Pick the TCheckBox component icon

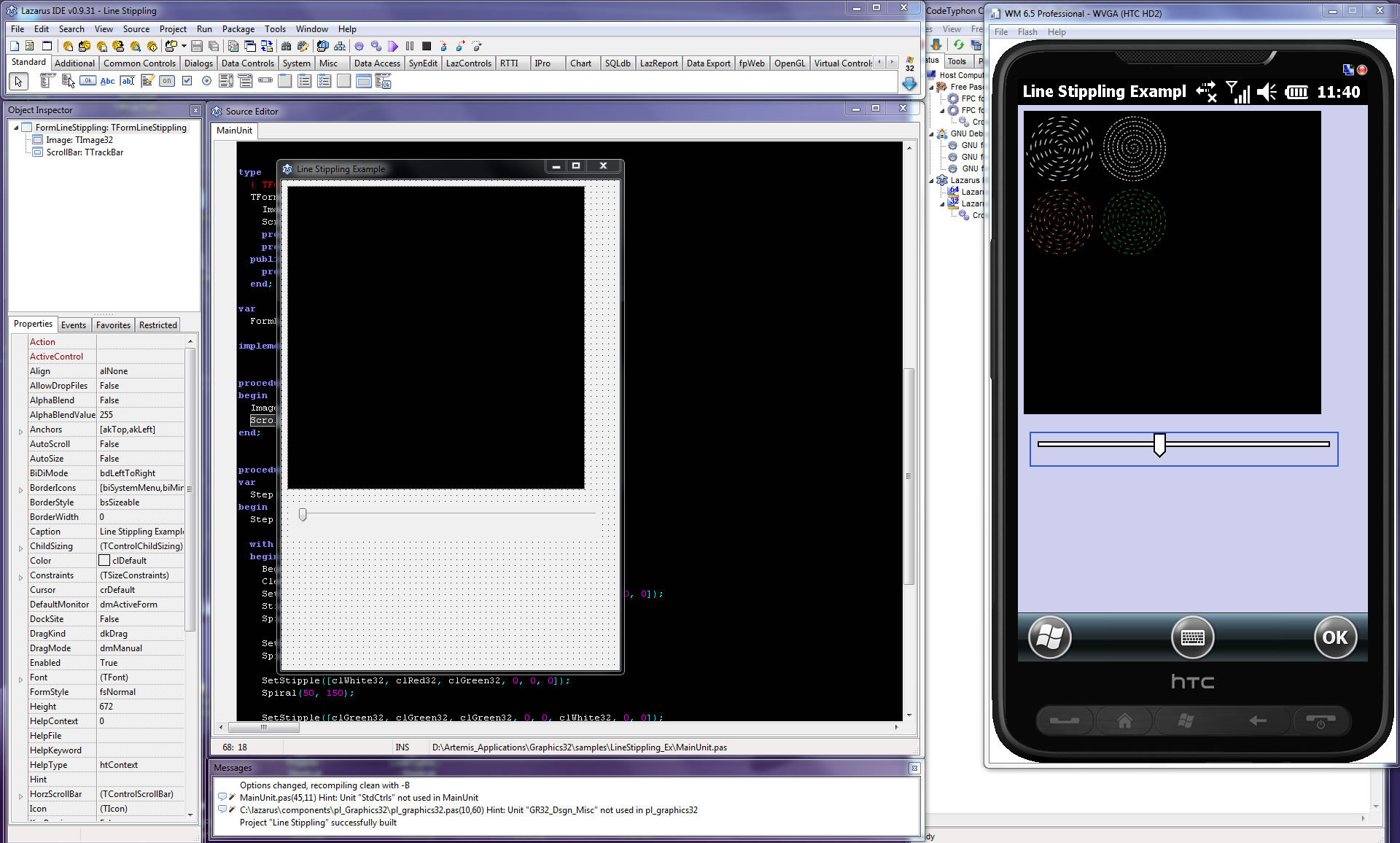187,81
